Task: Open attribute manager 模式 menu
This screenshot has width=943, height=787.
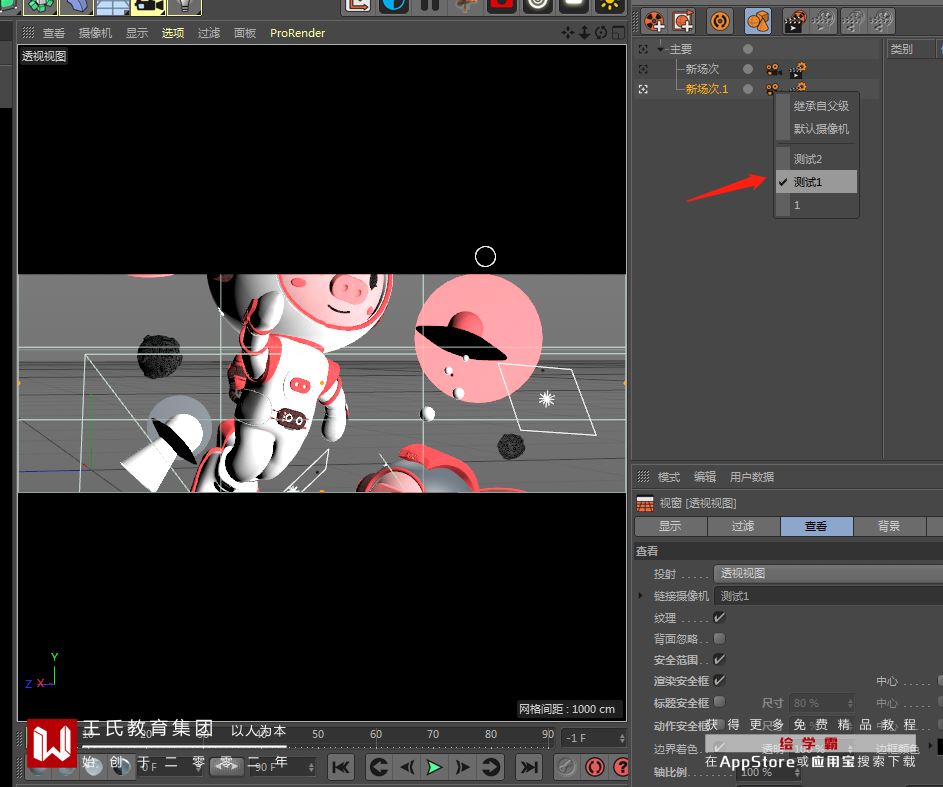Action: point(669,477)
